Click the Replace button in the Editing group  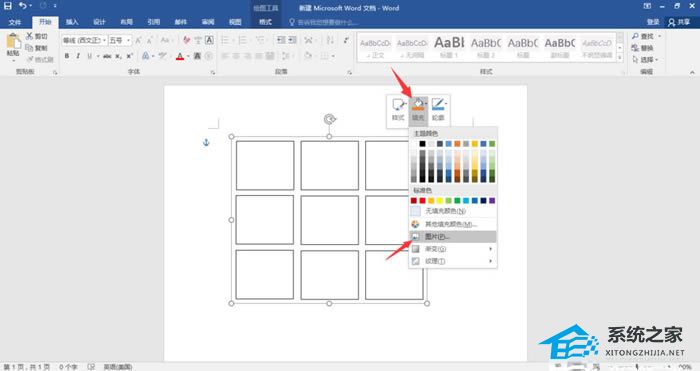coord(643,48)
